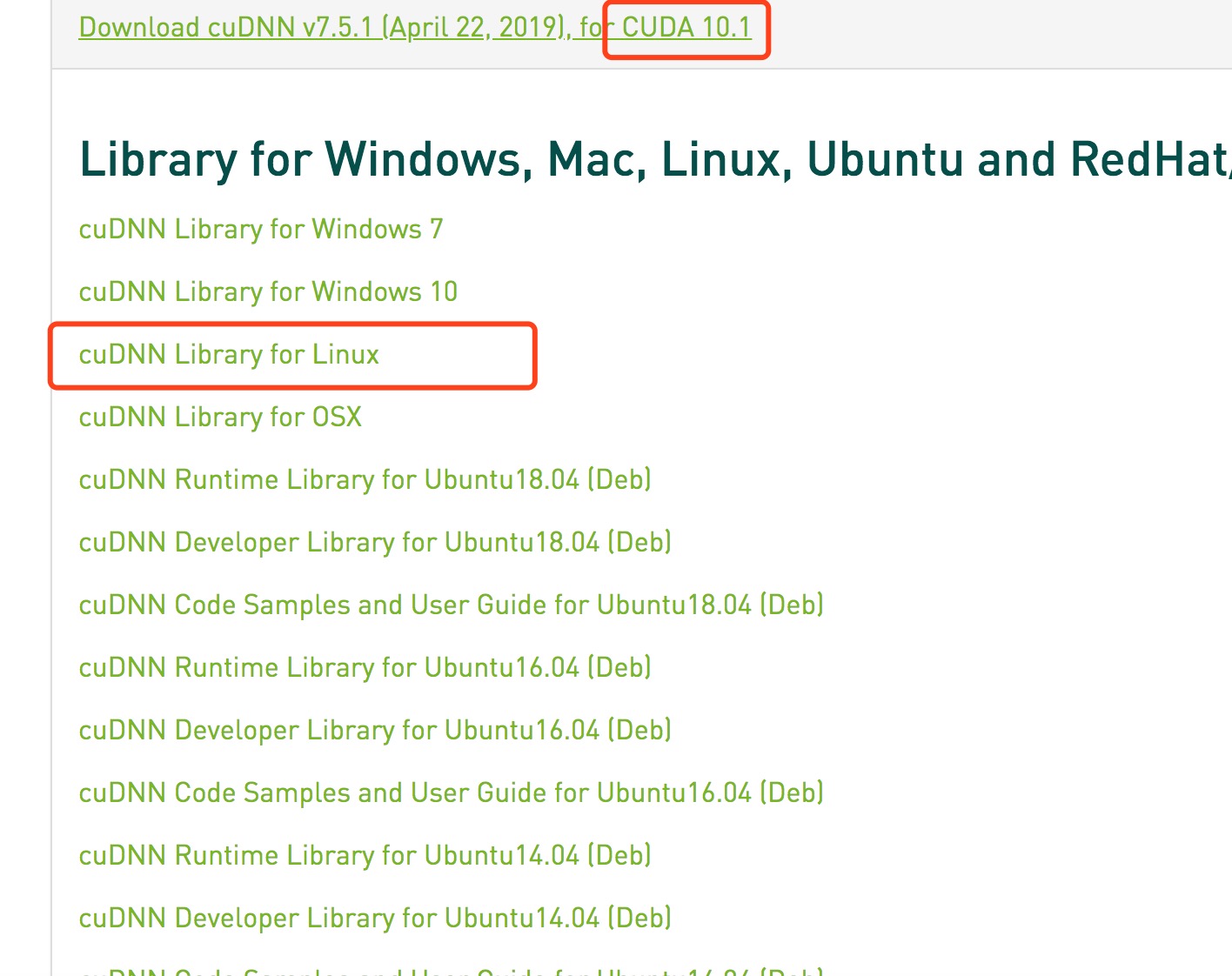This screenshot has width=1232, height=976.
Task: Get cuDNN Code Samples for Ubuntu18.04 (Deb)
Action: pyautogui.click(x=452, y=605)
